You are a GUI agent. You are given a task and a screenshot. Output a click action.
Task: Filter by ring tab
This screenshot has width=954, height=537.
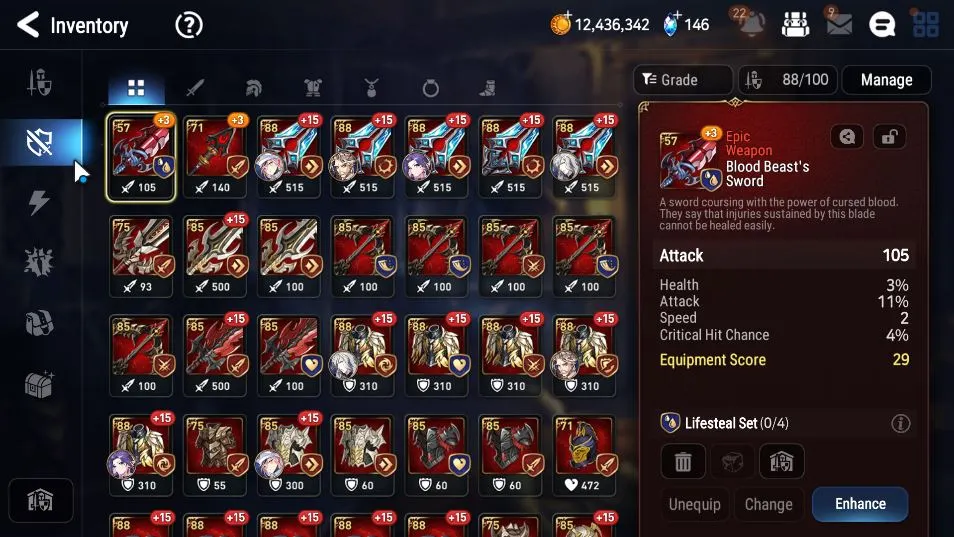tap(430, 89)
